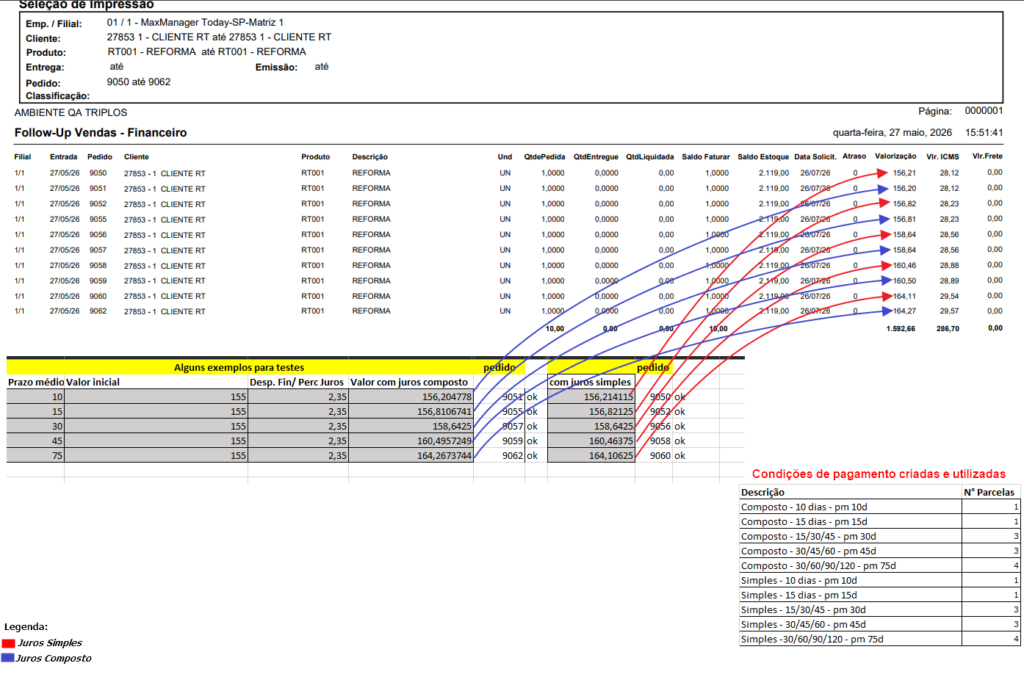Select the Valorização column header
The image size is (1024, 677).
[895, 157]
